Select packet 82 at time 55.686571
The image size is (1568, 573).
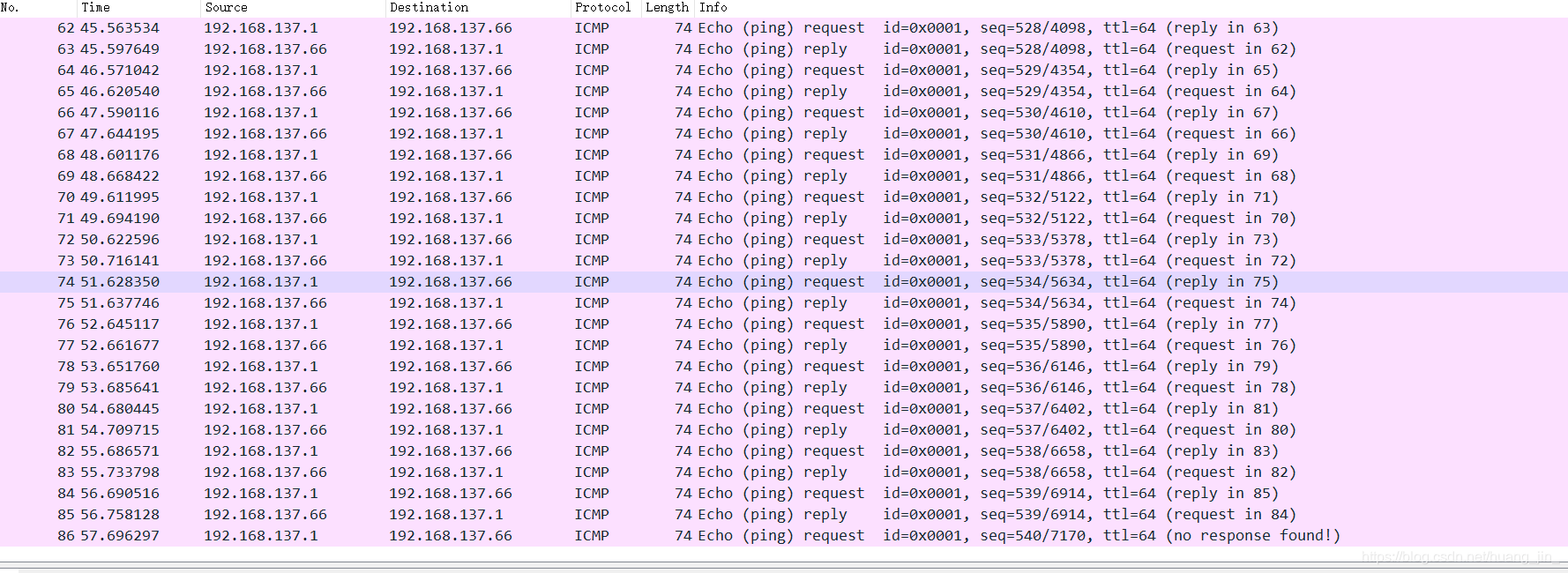784,451
